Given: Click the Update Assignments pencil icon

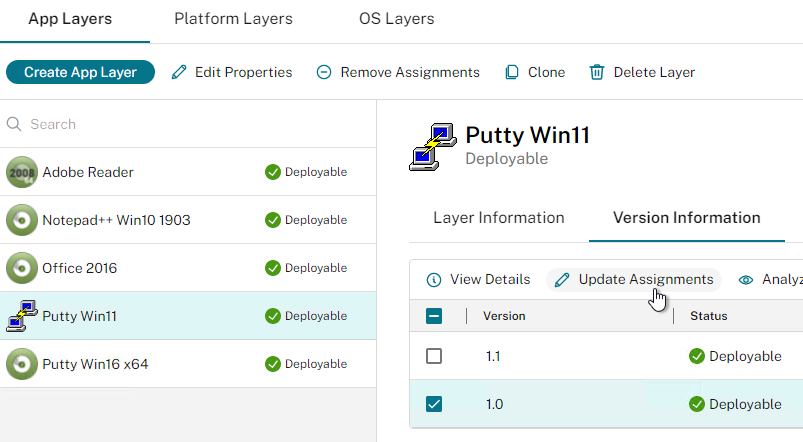Looking at the screenshot, I should [x=562, y=280].
